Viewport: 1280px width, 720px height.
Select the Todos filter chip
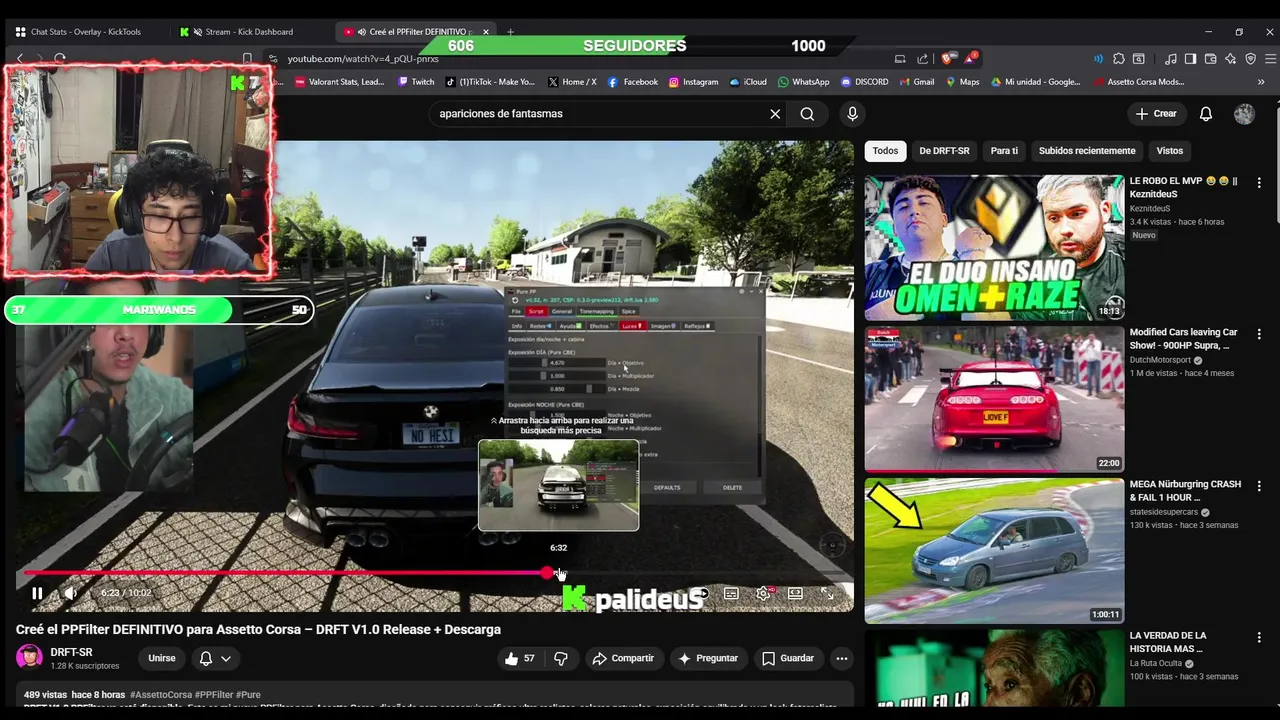tap(885, 151)
